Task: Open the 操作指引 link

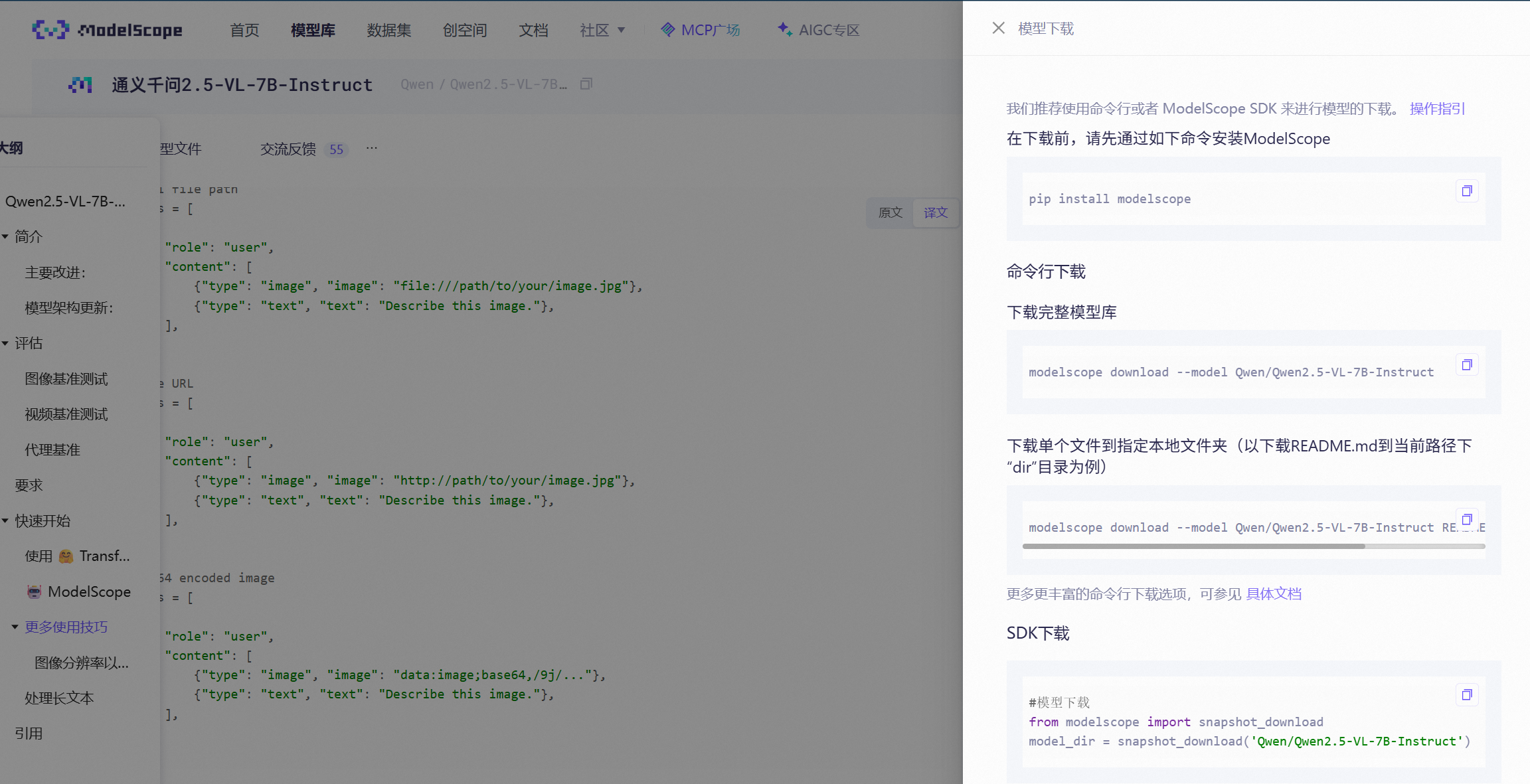Action: 1436,108
